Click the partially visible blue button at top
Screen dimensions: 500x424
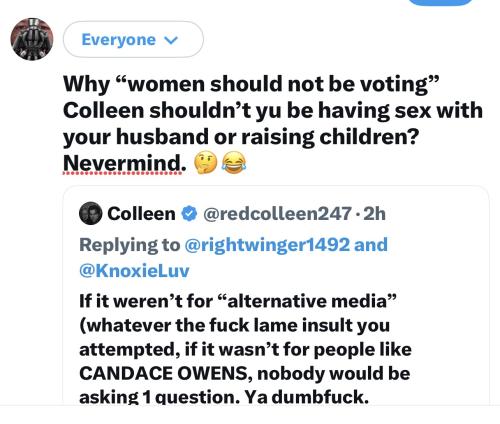tap(441, 2)
